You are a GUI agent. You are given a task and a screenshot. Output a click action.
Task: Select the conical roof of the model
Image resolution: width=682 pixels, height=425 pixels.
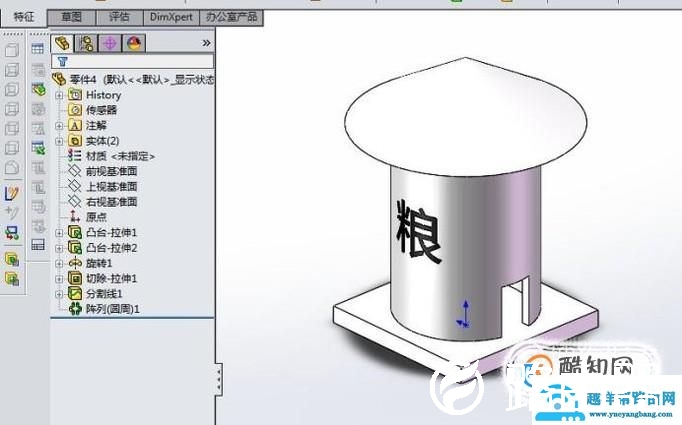465,115
